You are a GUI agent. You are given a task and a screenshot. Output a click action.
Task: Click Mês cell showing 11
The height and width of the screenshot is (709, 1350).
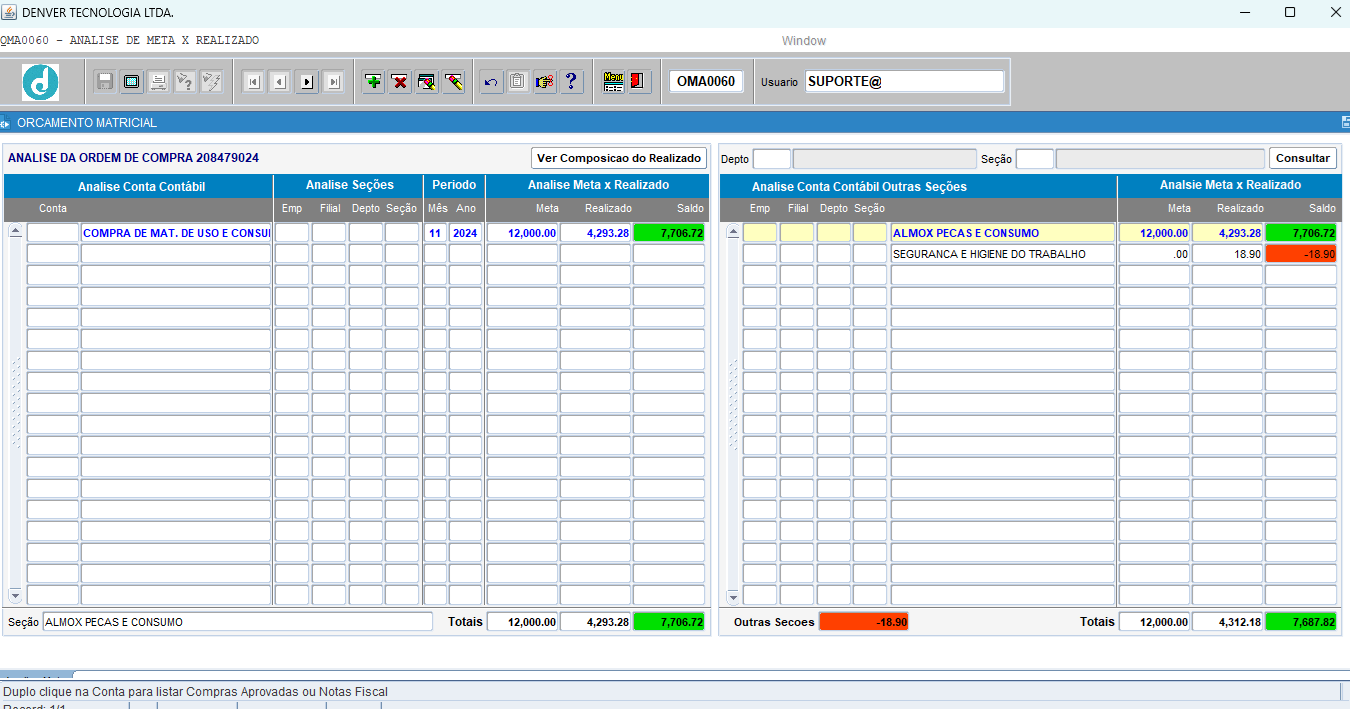435,233
